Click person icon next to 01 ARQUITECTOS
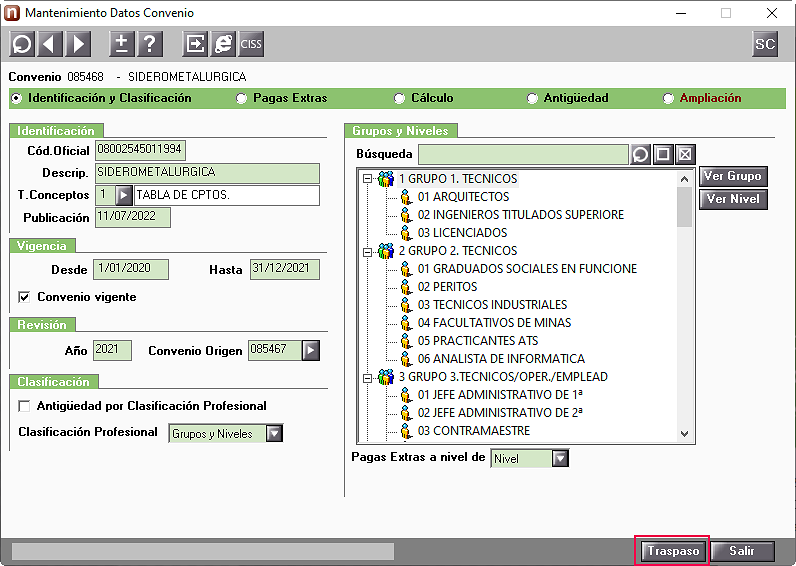 click(x=406, y=197)
